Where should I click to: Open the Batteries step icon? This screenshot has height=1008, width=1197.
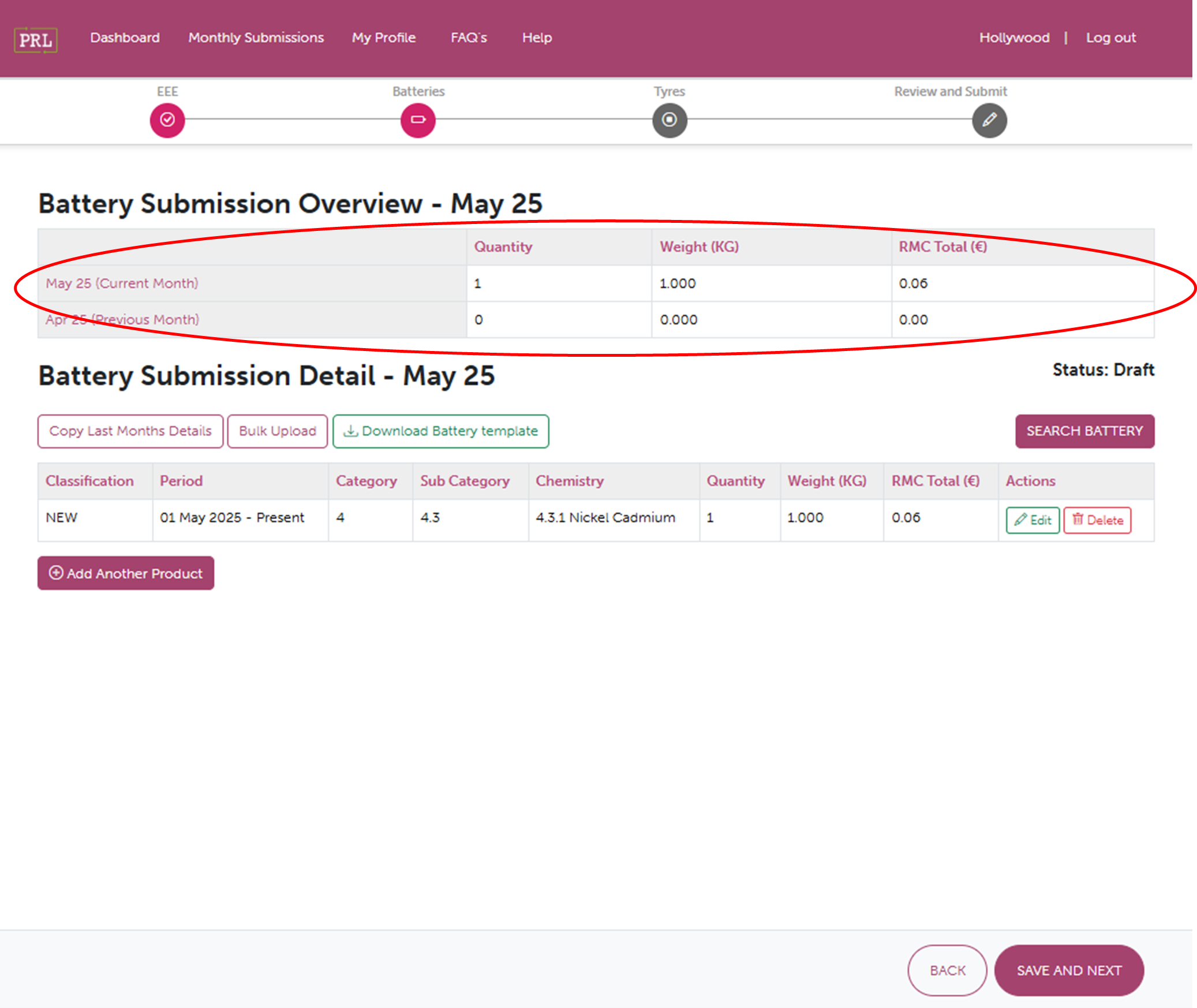coord(417,120)
